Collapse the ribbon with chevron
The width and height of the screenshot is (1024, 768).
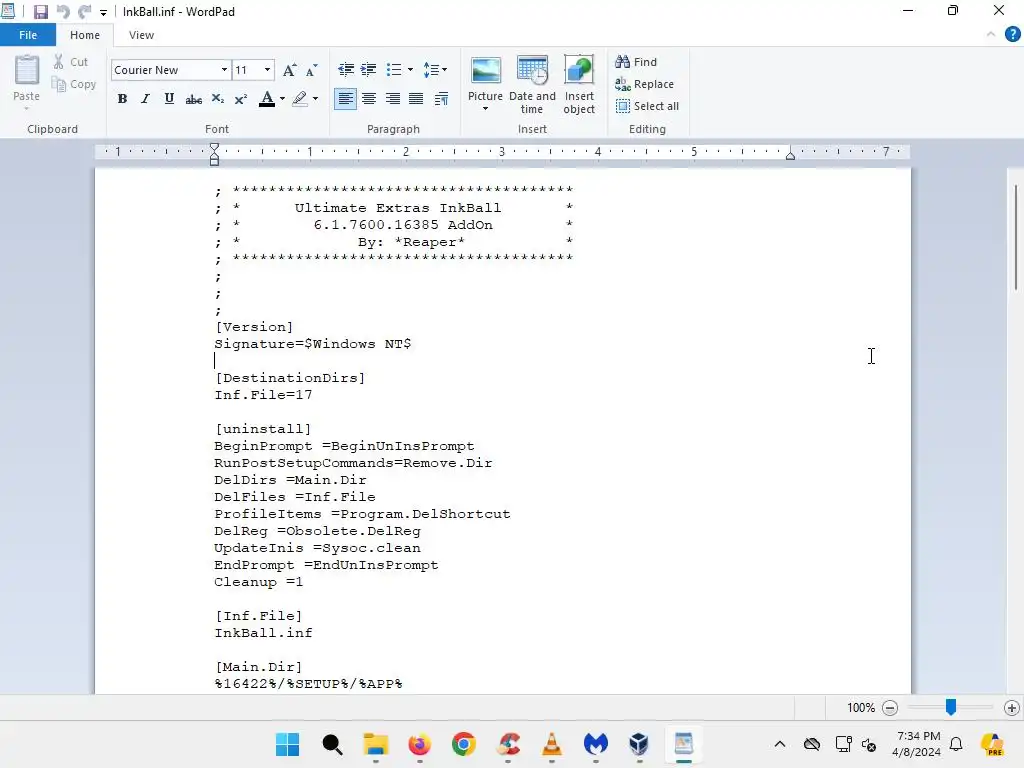click(991, 35)
